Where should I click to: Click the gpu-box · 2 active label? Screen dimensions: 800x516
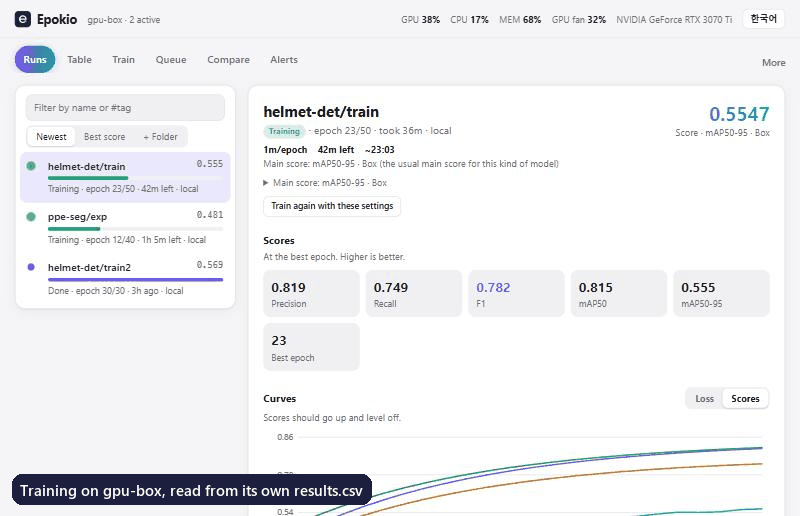click(x=124, y=20)
